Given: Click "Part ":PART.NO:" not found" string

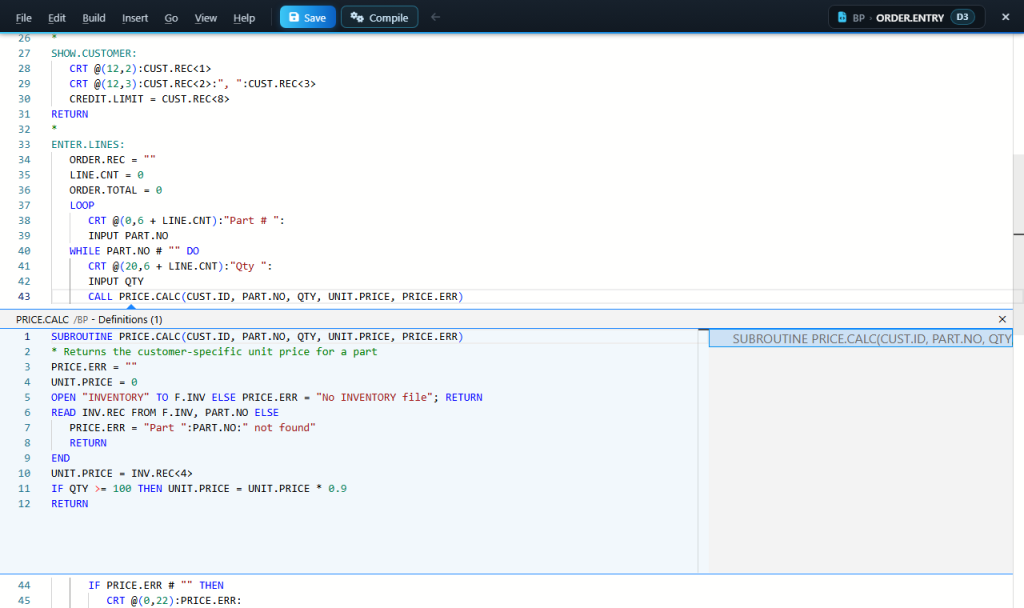Looking at the screenshot, I should point(229,428).
